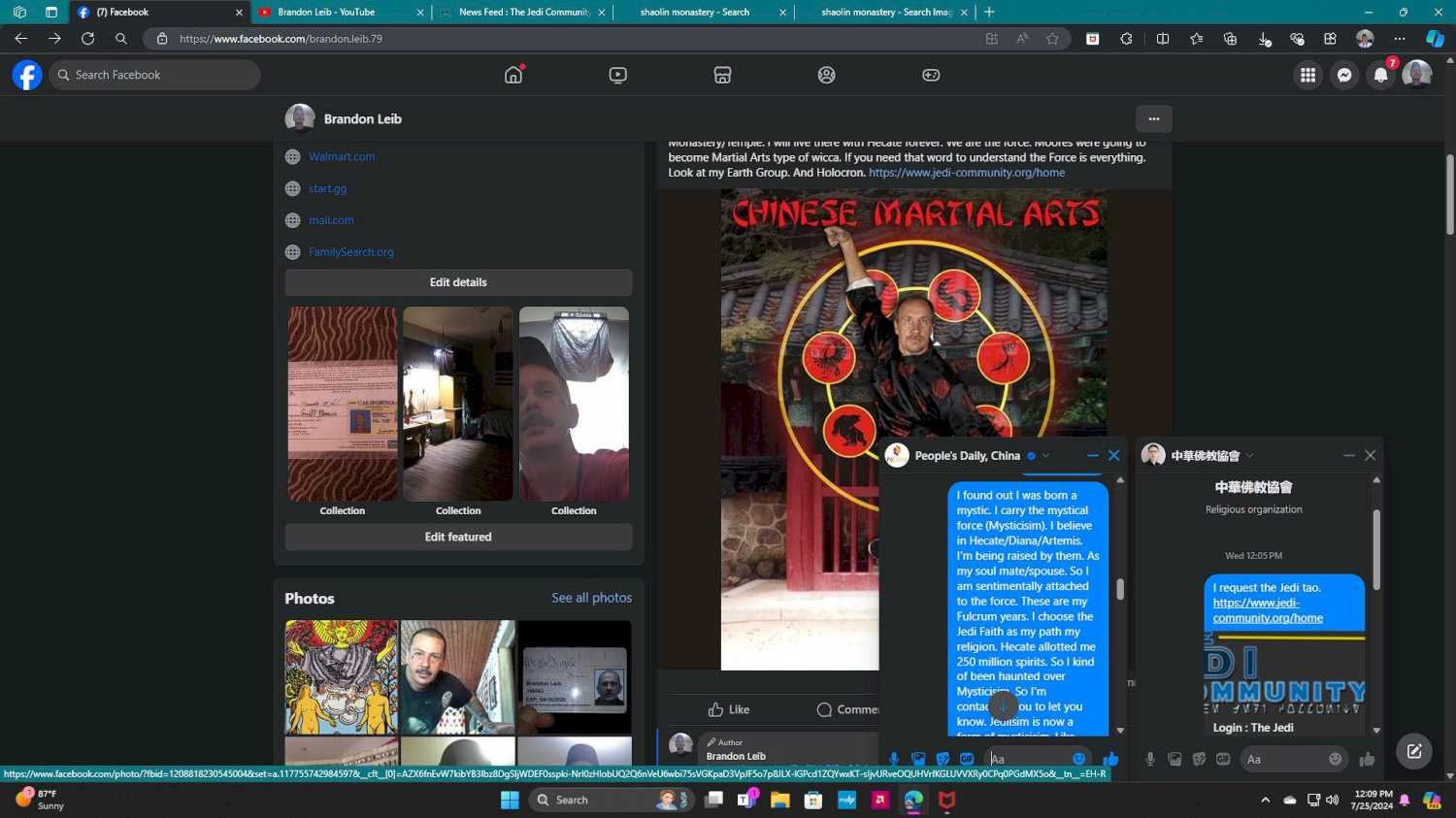
Task: Open the ID card featured collection
Action: pyautogui.click(x=343, y=404)
